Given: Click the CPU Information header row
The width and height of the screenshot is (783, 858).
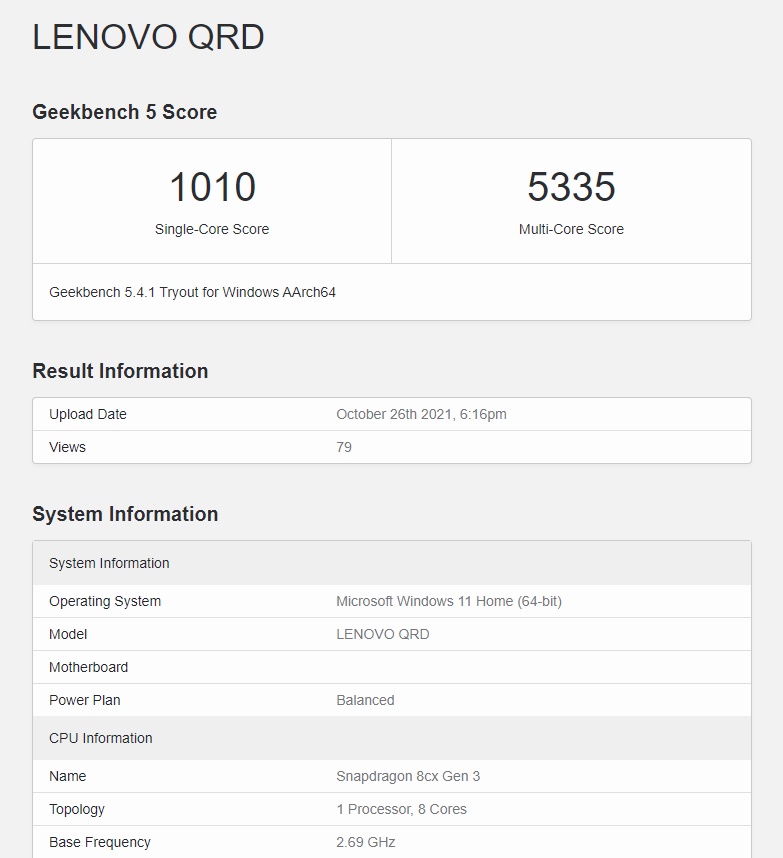Looking at the screenshot, I should point(392,738).
